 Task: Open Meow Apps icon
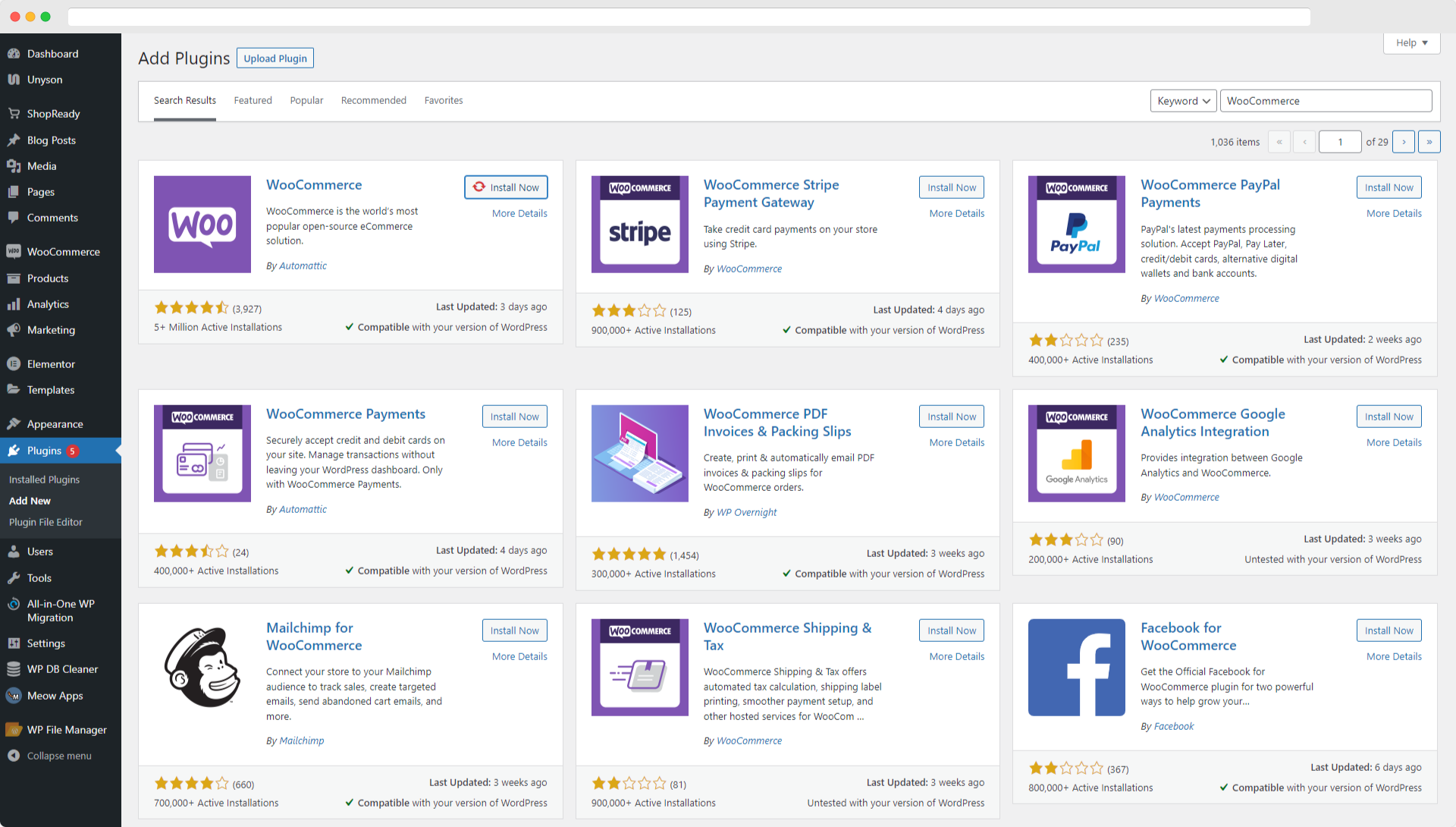[x=14, y=696]
